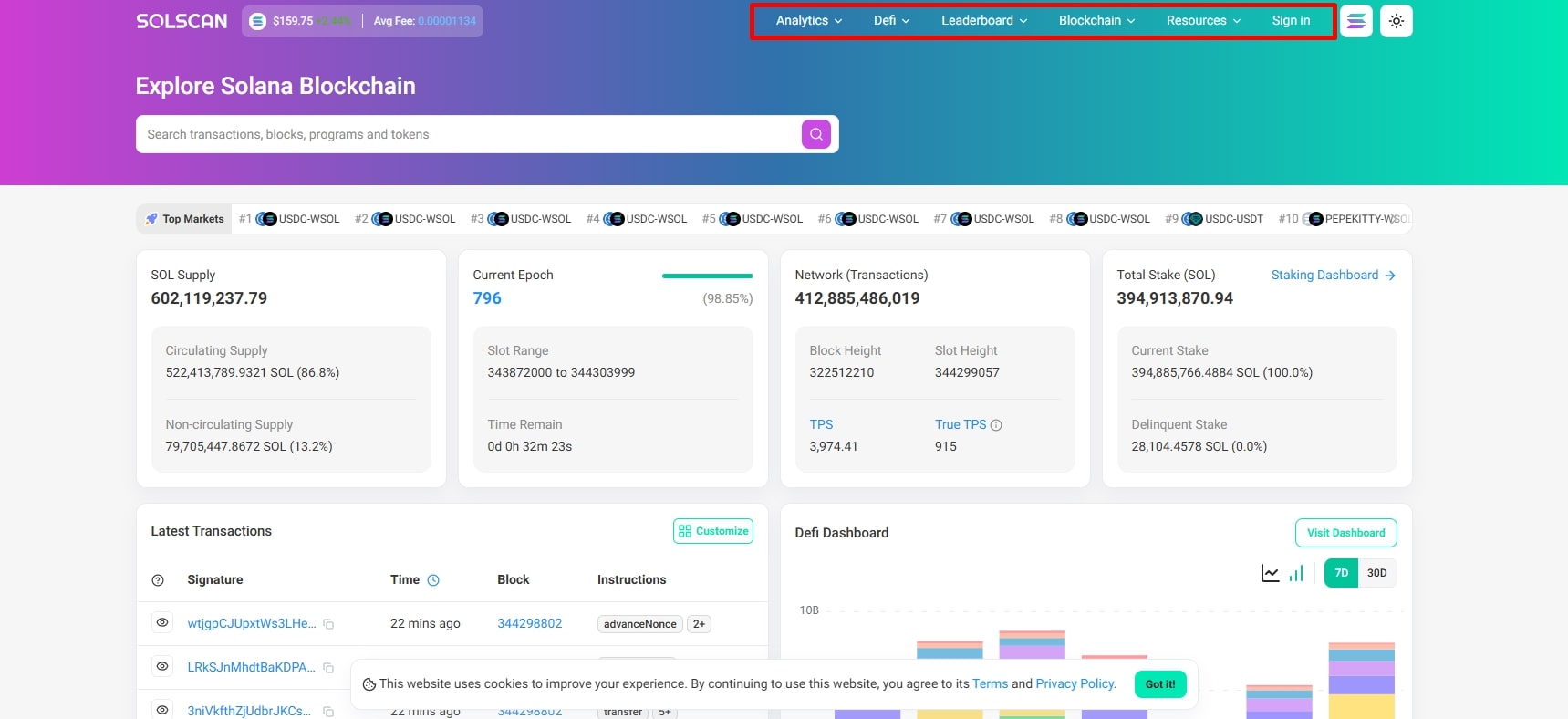Toggle the eye icon for 3niVkfthZjUdbrJKCs row

point(162,710)
